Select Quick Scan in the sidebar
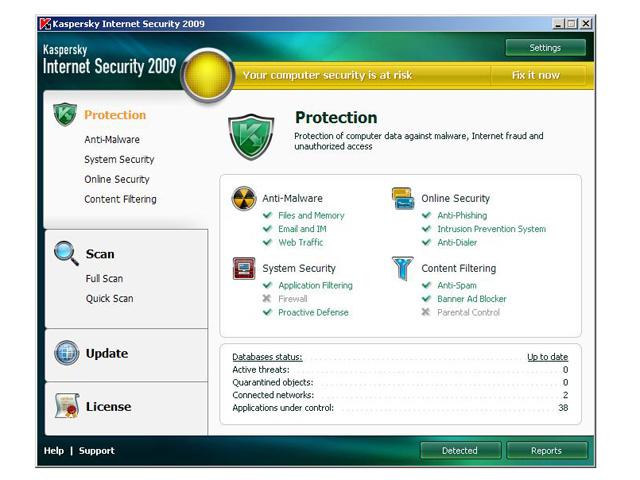Image resolution: width=640 pixels, height=480 pixels. [109, 299]
